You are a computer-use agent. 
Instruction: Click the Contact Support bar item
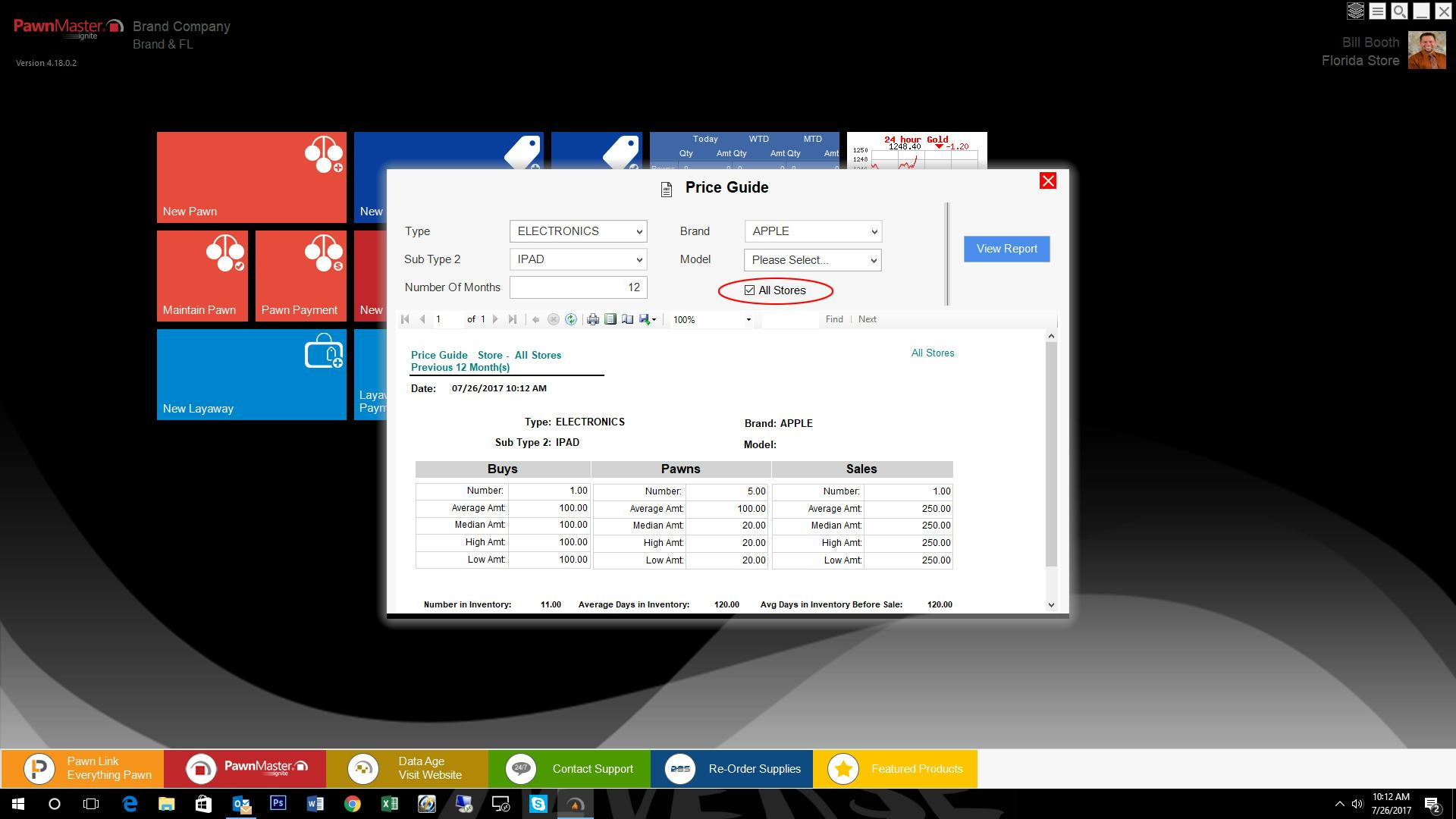click(x=570, y=769)
